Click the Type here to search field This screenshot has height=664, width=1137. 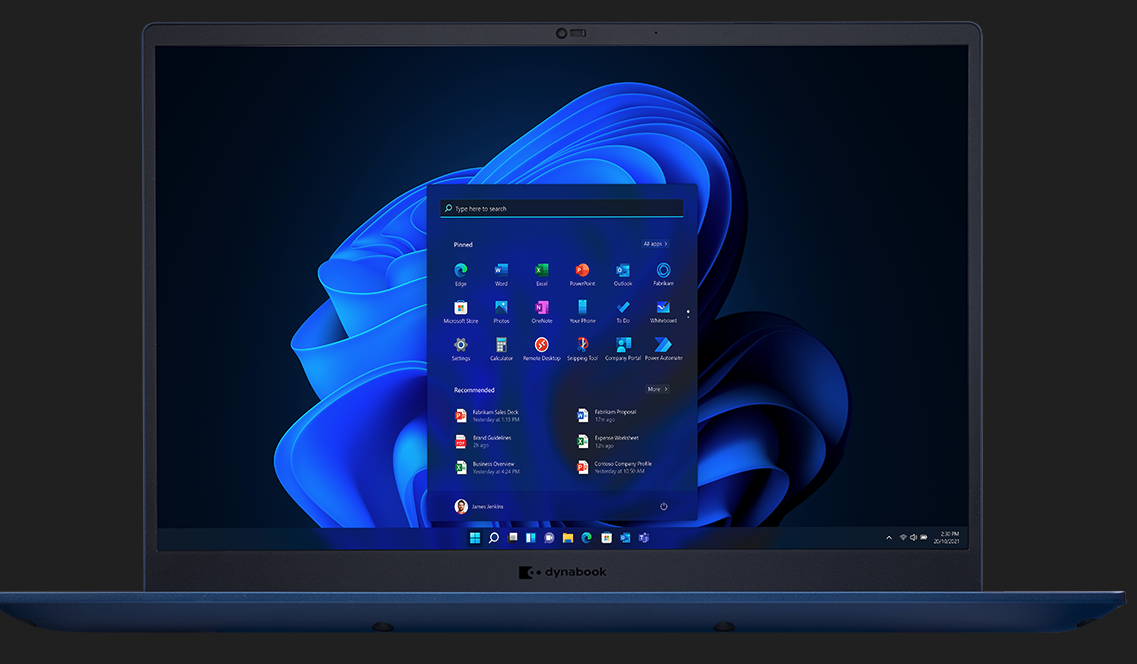[562, 209]
